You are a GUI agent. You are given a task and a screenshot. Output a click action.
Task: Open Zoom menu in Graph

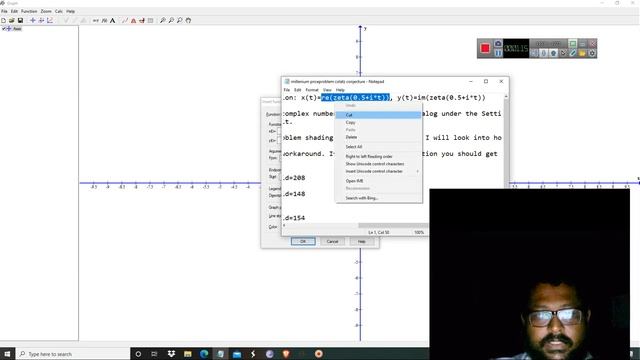point(46,11)
